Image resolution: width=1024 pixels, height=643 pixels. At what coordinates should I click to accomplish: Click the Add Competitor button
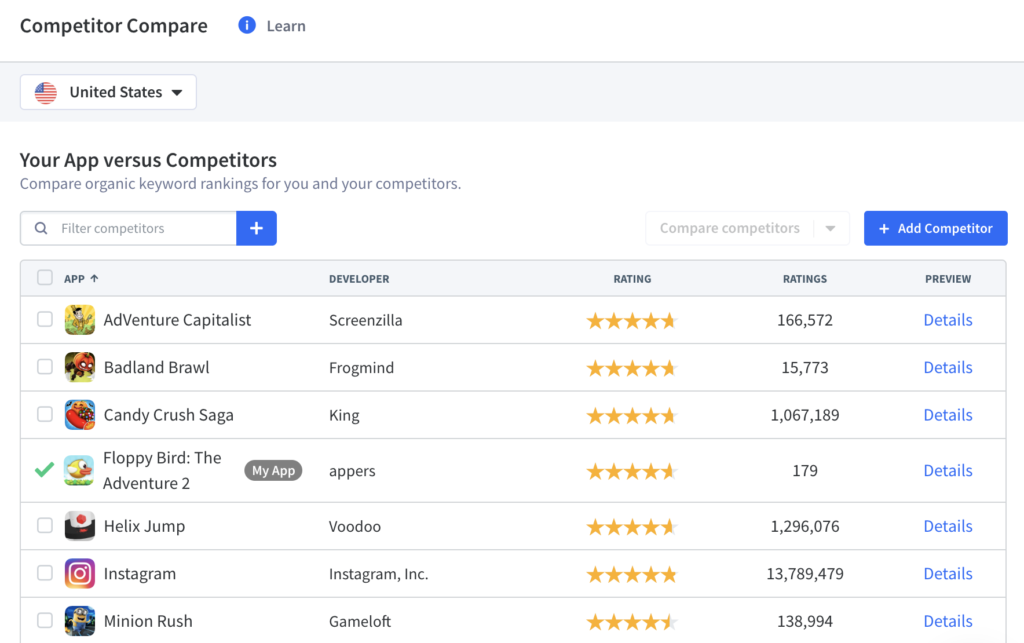pos(936,228)
